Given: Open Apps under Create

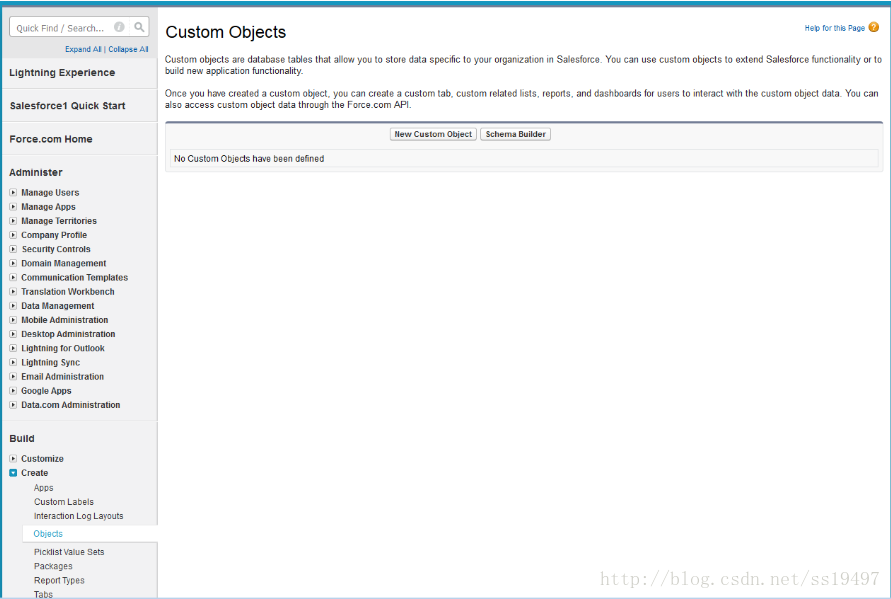Looking at the screenshot, I should (43, 488).
